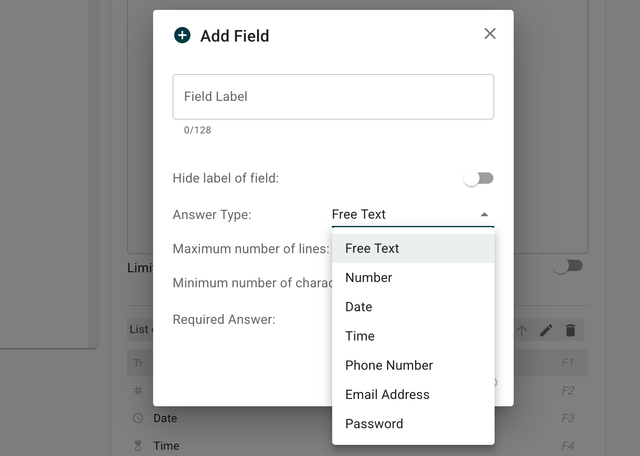Viewport: 640px width, 456px height.
Task: Click the text type icon in first row
Action: [138, 362]
